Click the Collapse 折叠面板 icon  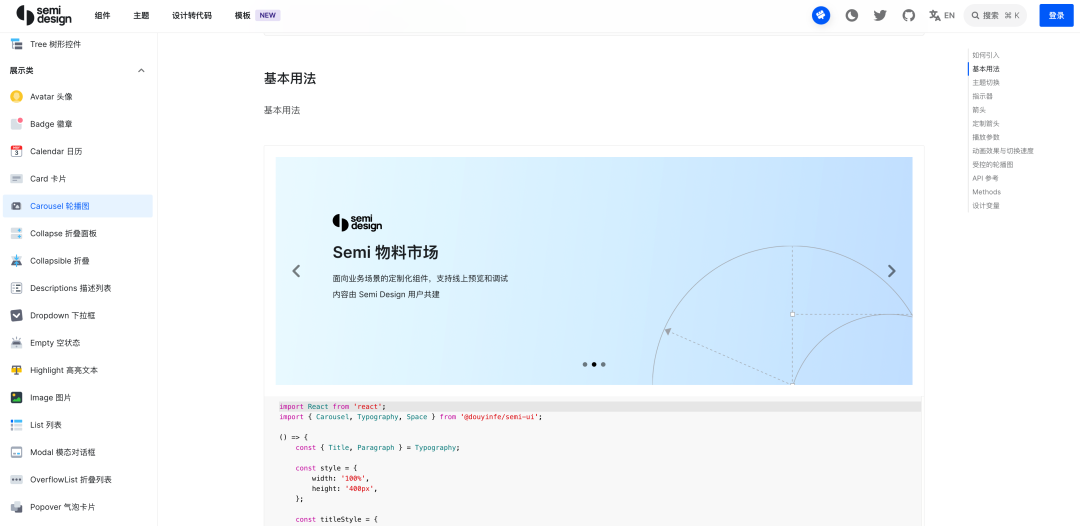pyautogui.click(x=17, y=233)
